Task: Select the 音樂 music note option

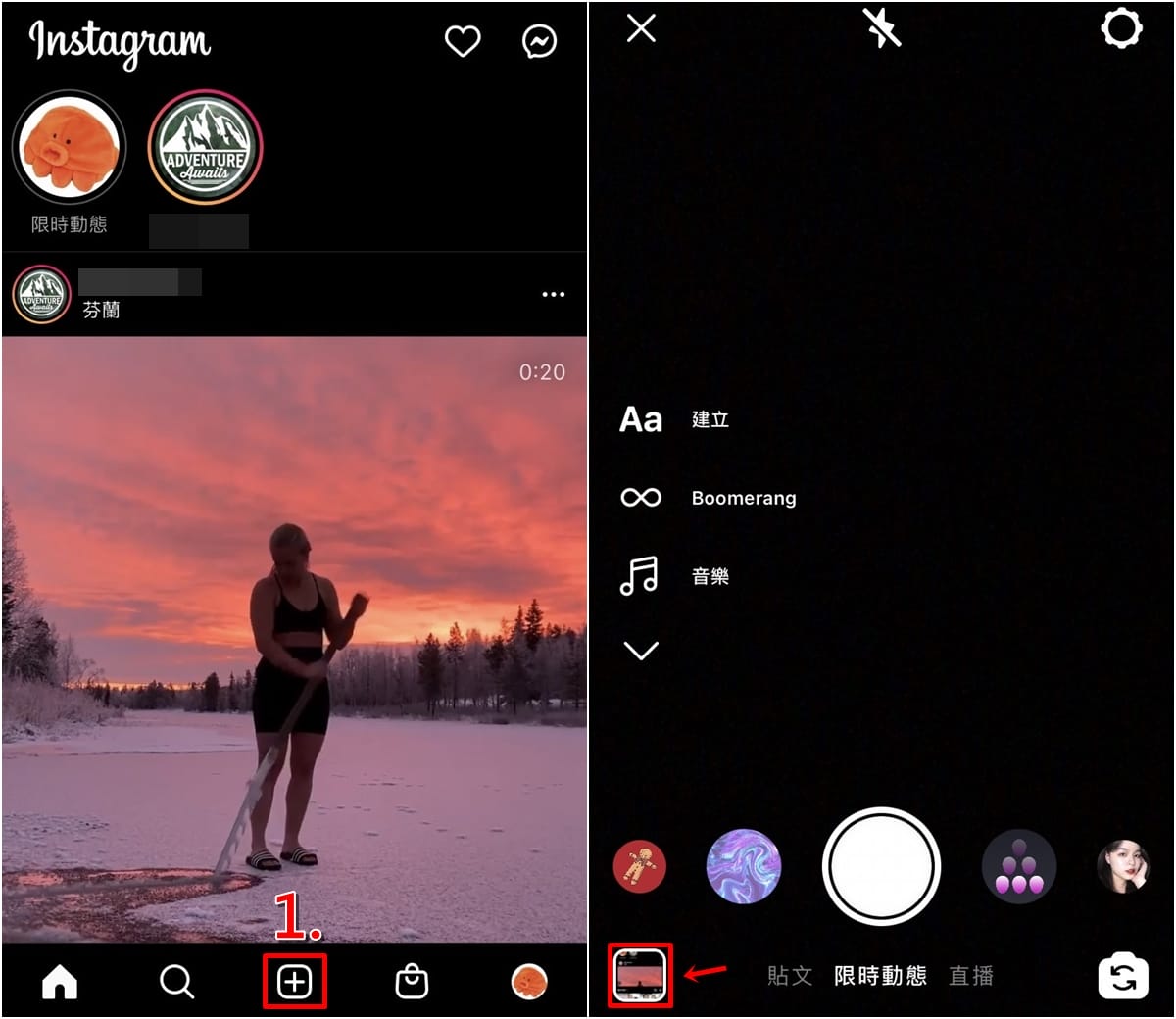Action: pos(640,576)
